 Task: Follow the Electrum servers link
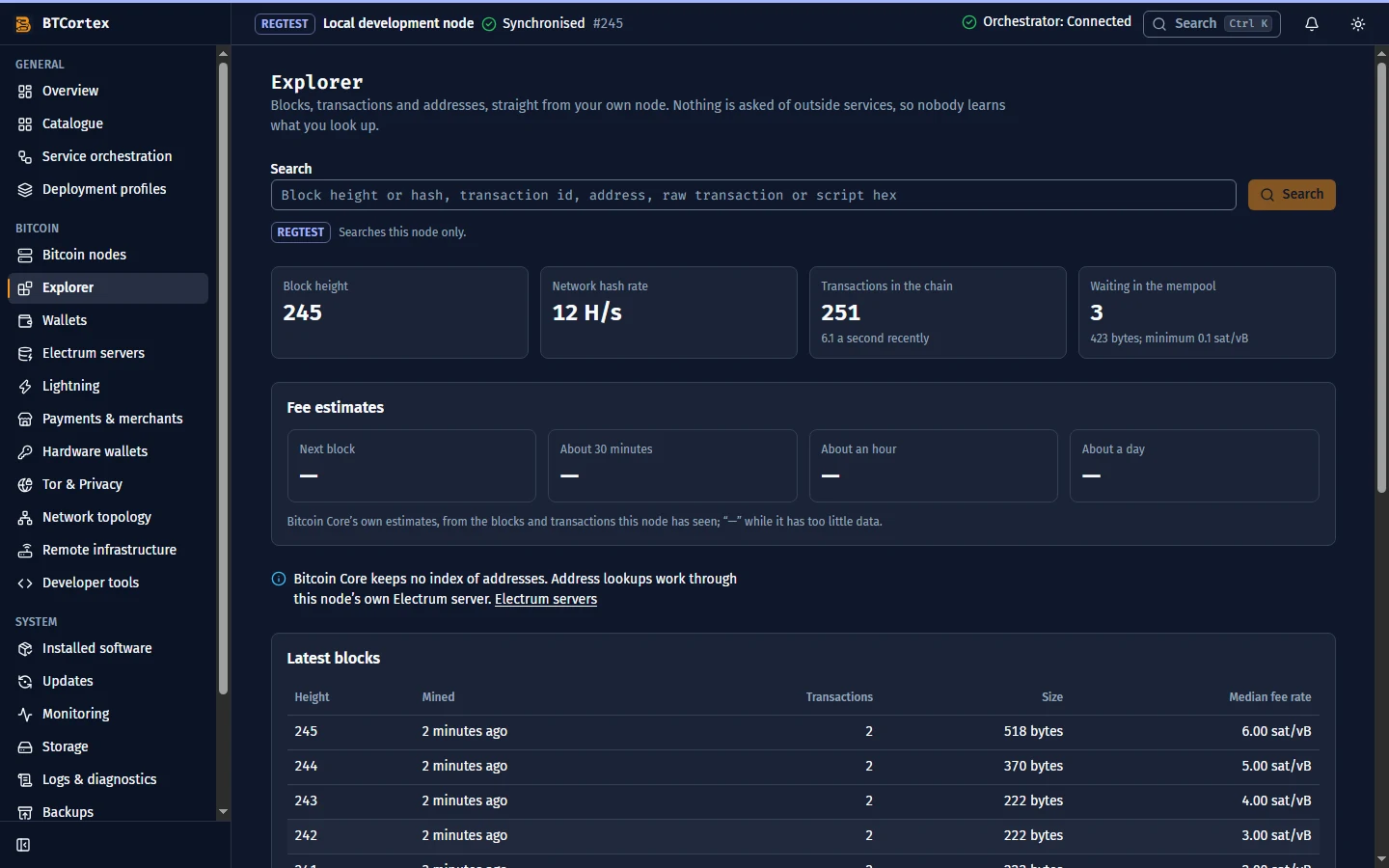tap(546, 599)
